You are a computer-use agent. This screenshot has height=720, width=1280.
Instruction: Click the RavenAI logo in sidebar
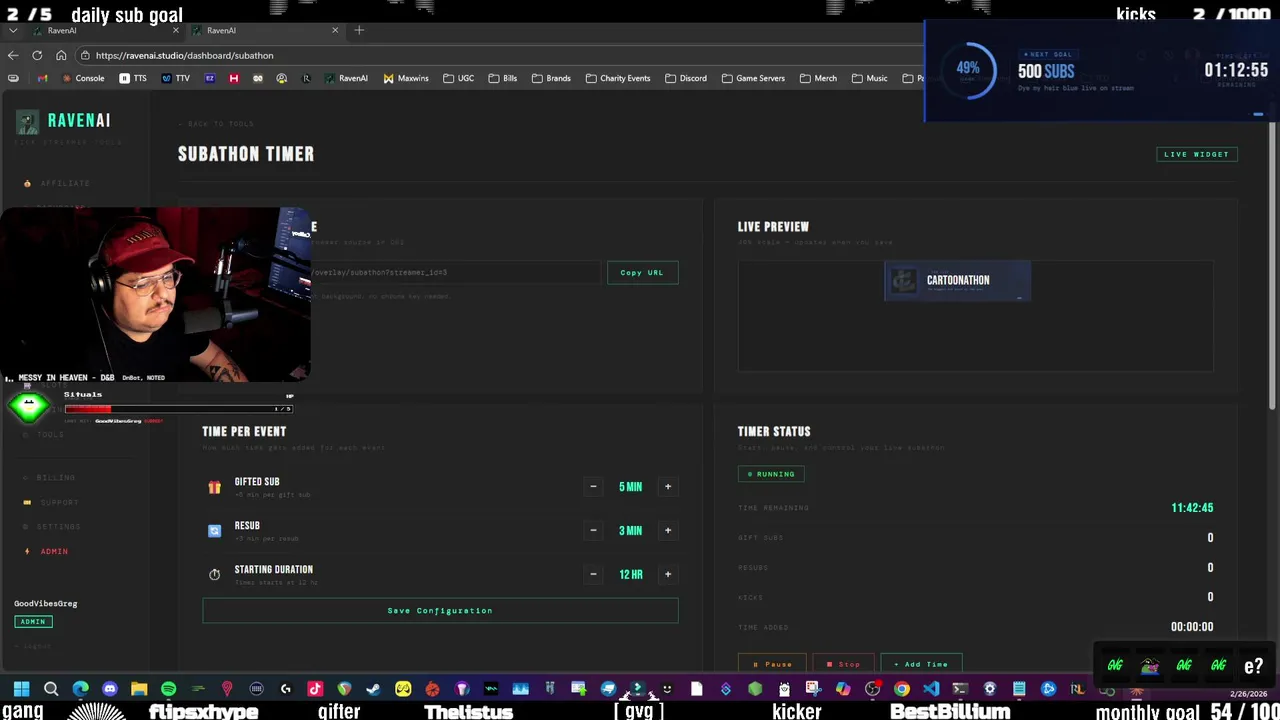[x=64, y=121]
